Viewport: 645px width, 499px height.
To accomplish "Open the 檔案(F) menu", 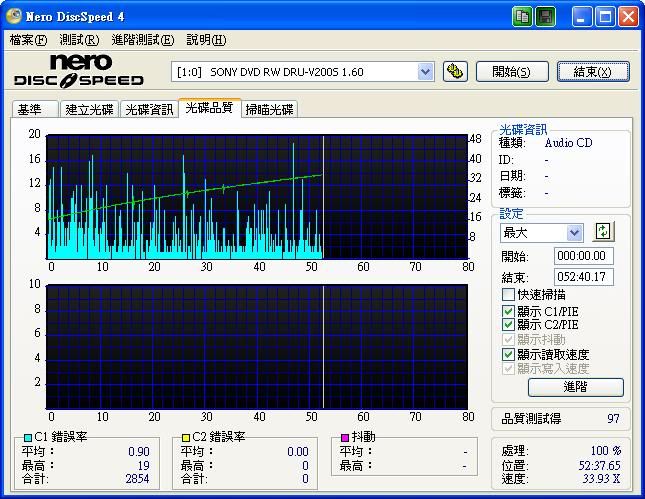I will click(28, 40).
